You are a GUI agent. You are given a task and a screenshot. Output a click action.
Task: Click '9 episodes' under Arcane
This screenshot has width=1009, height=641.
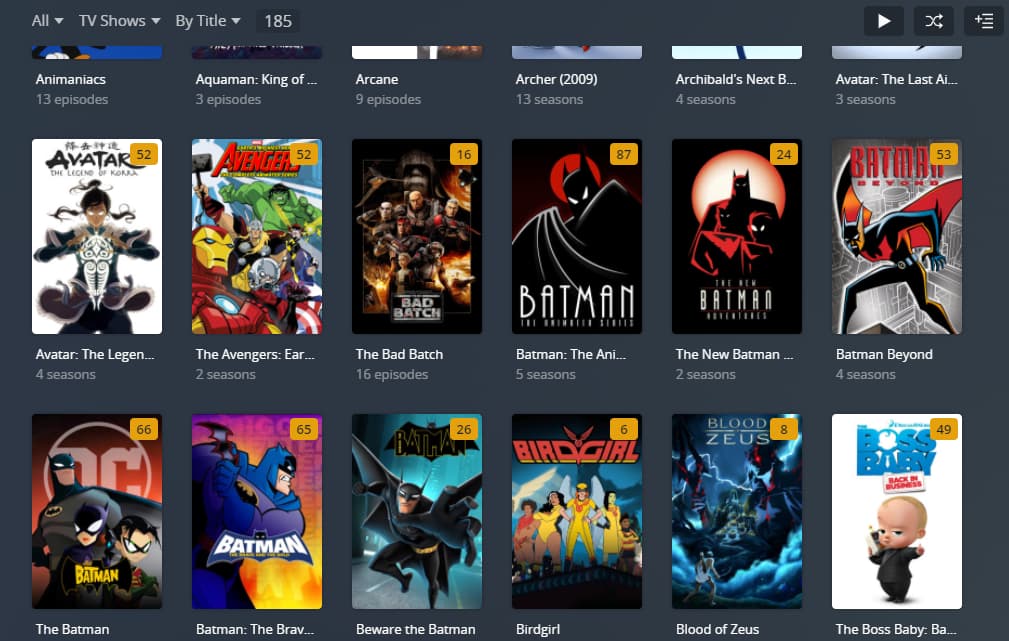(x=388, y=99)
